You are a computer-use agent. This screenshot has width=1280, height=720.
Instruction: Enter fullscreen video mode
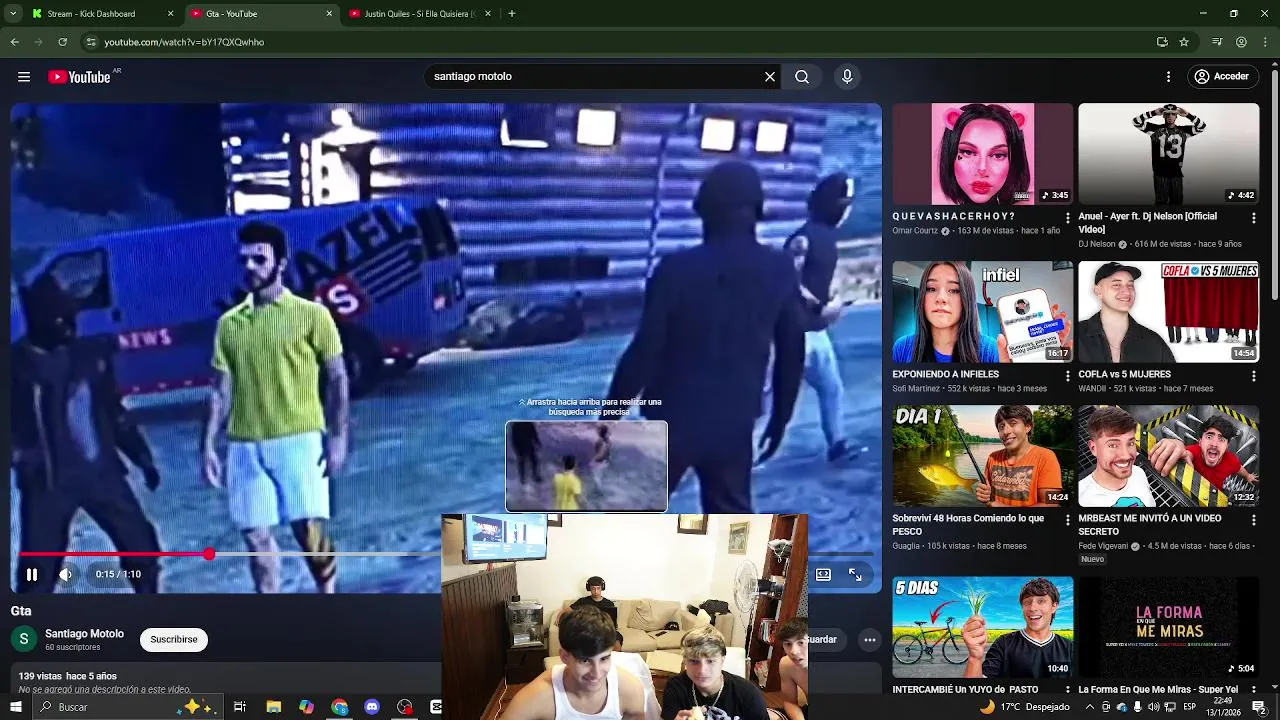855,575
